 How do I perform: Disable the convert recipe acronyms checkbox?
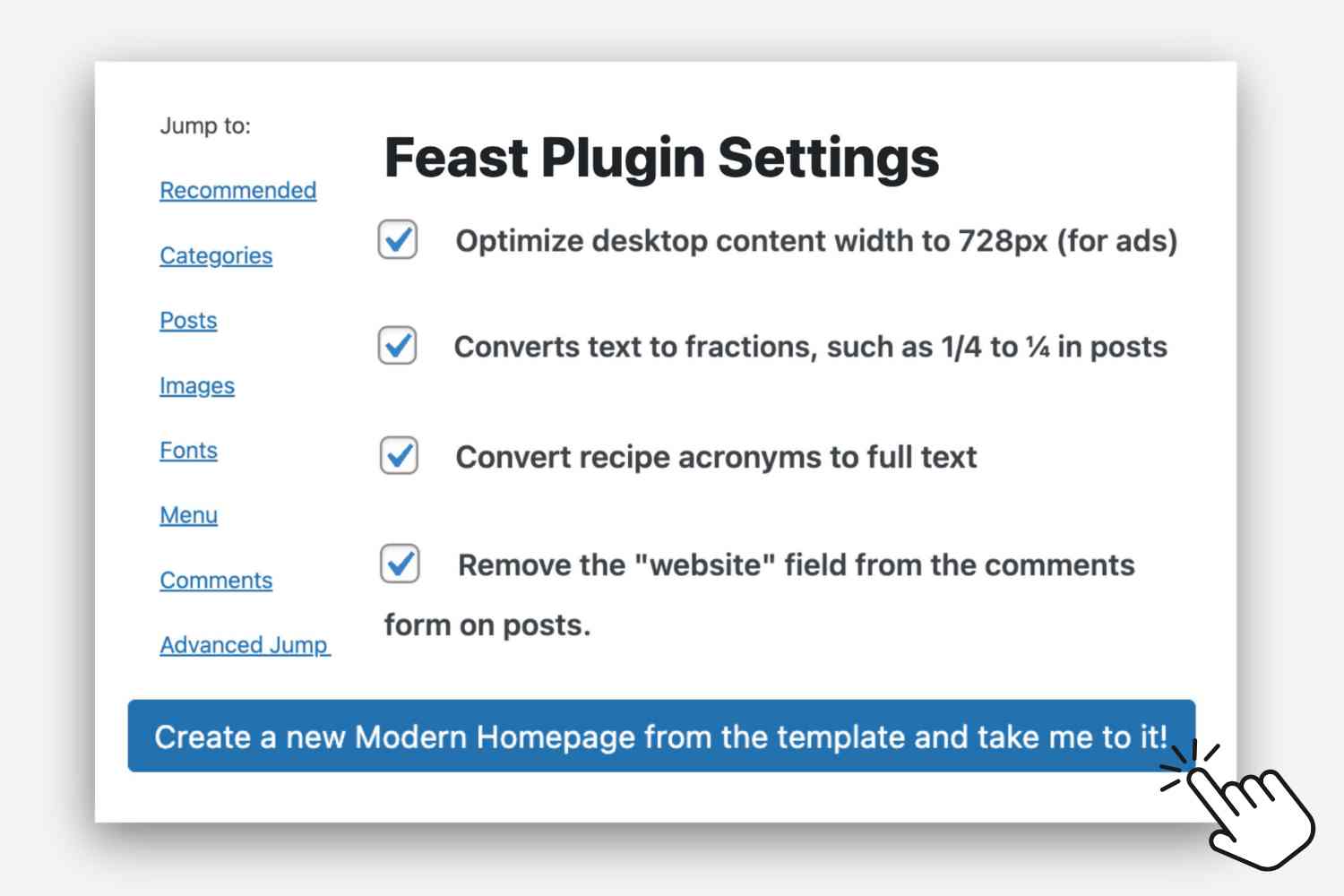pyautogui.click(x=399, y=455)
